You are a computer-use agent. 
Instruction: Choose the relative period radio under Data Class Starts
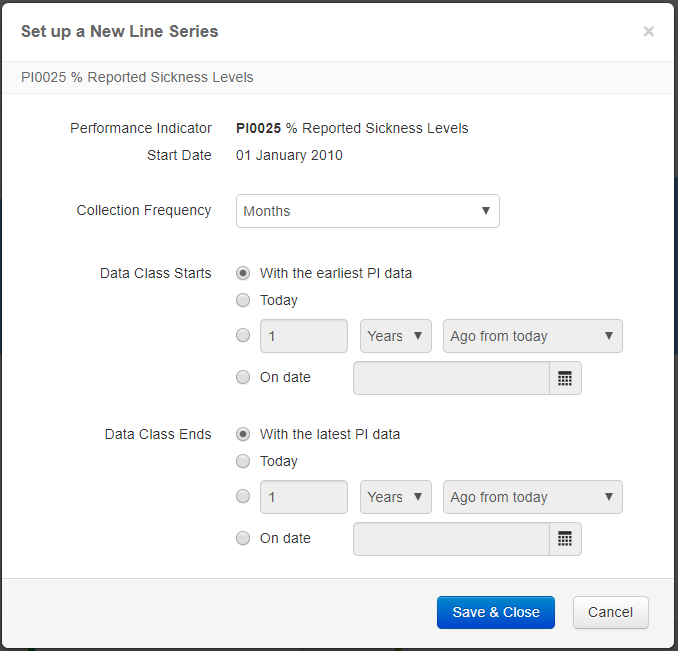click(x=243, y=335)
